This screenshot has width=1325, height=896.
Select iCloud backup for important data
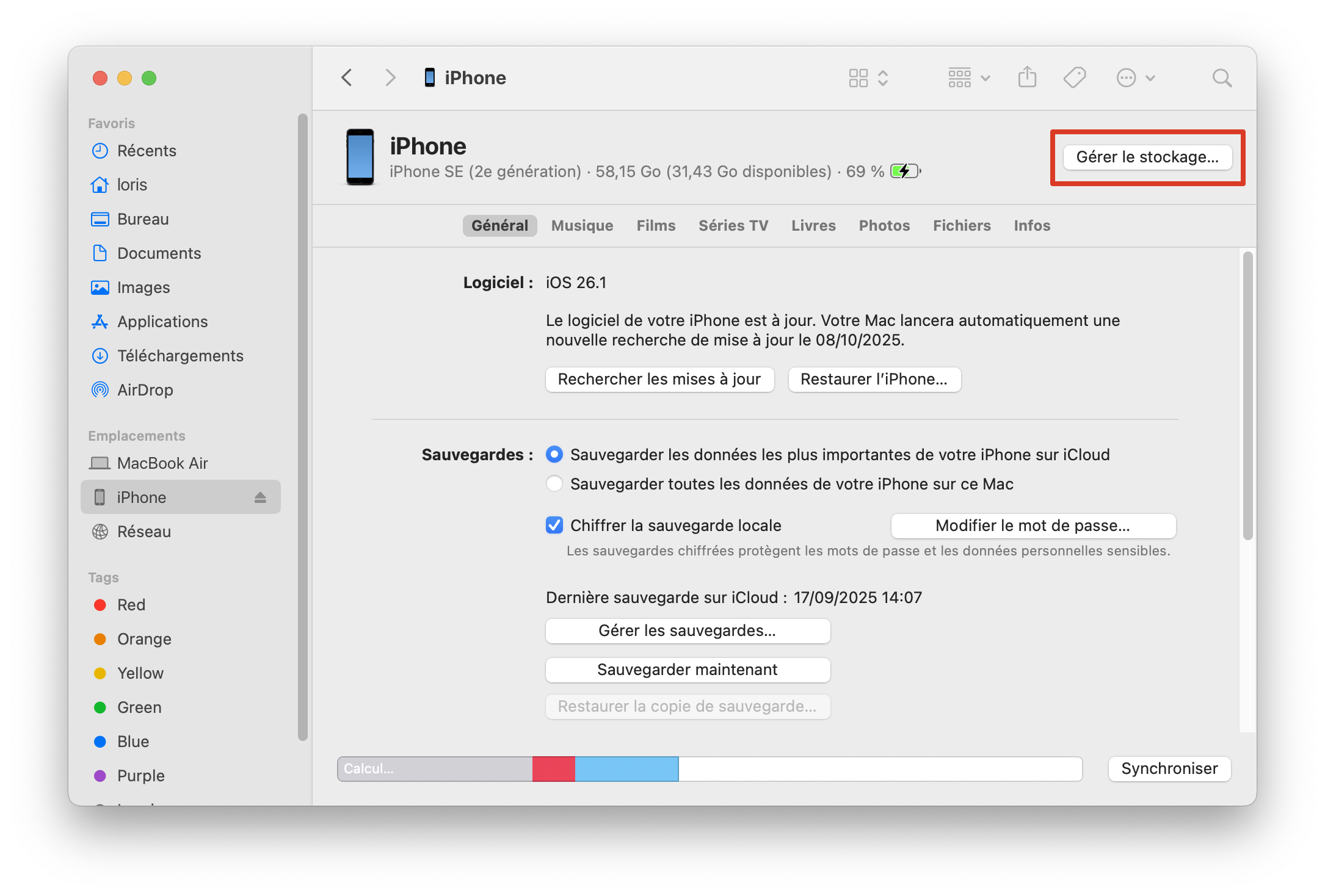[x=554, y=454]
